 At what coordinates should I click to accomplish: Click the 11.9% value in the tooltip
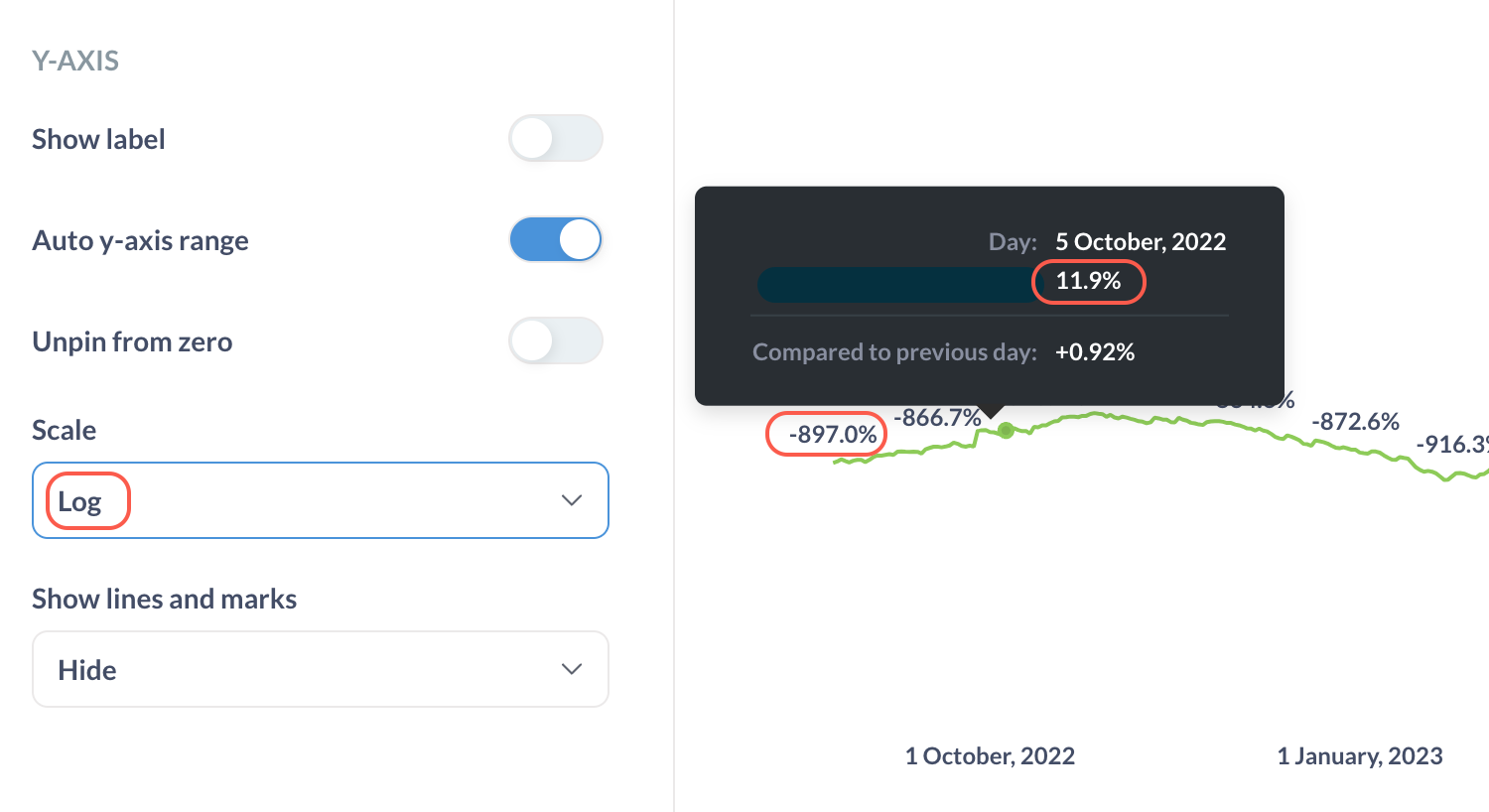click(1088, 282)
